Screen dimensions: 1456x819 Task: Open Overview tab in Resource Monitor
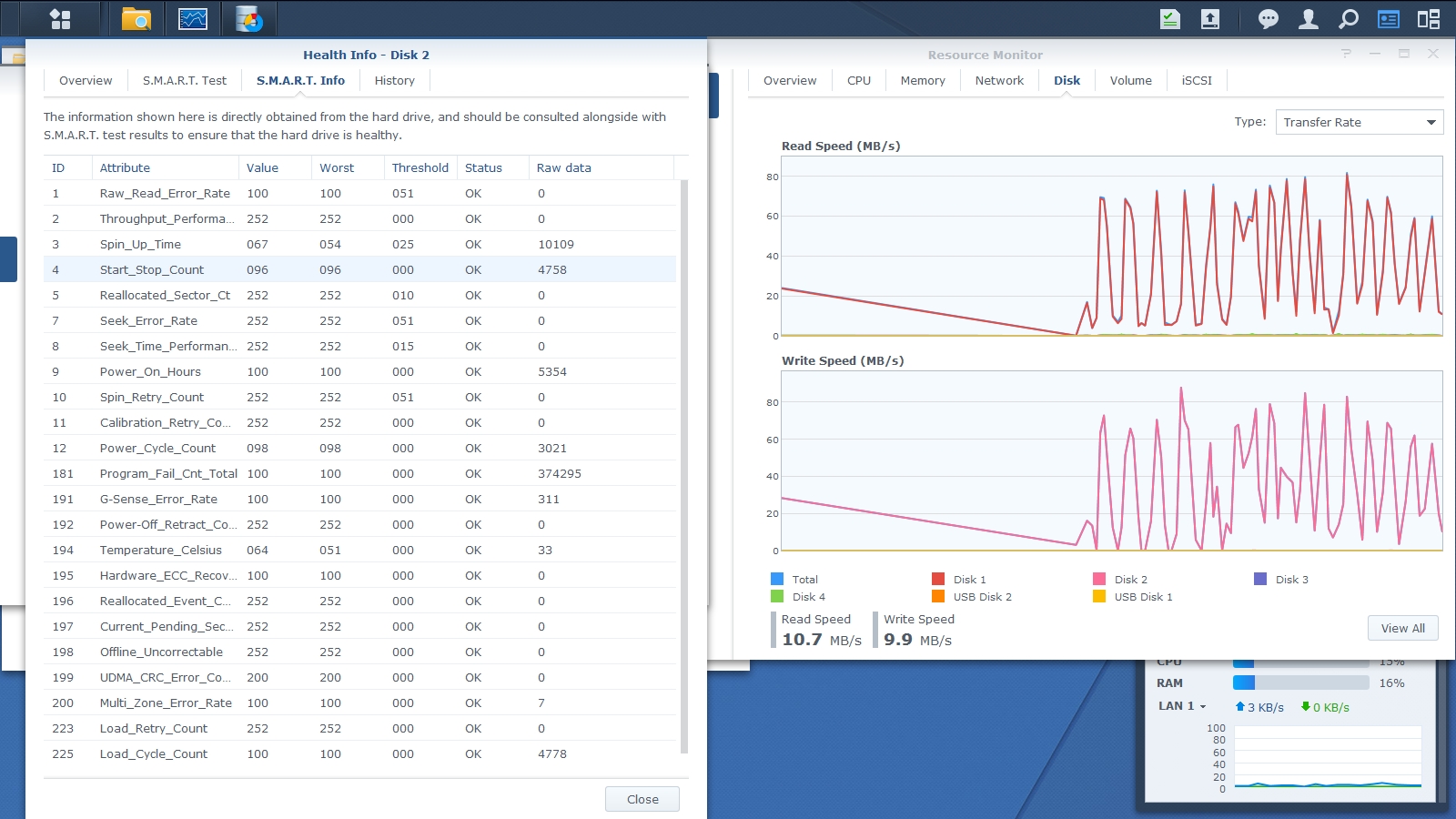790,80
